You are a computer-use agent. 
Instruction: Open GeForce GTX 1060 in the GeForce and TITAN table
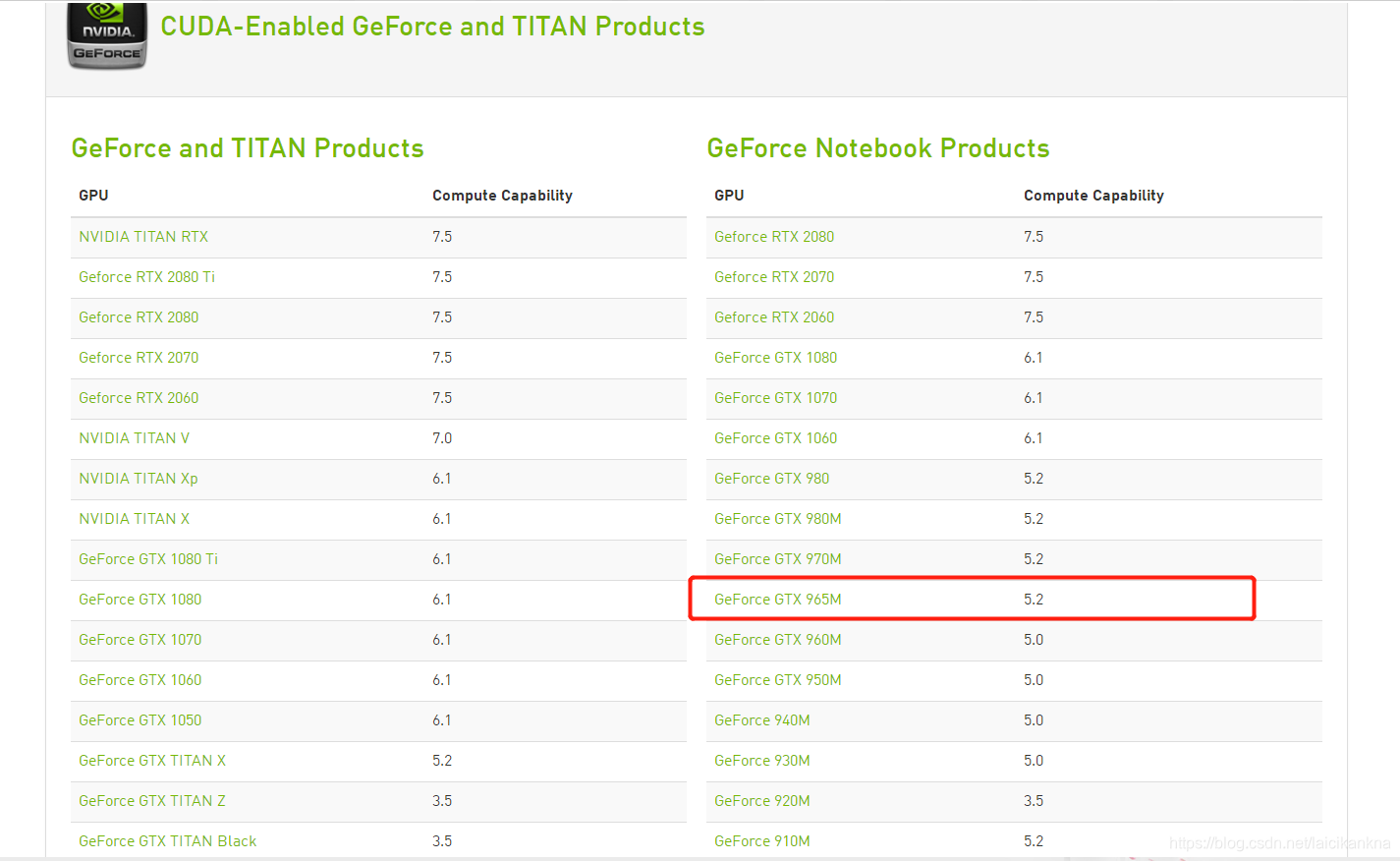point(140,680)
